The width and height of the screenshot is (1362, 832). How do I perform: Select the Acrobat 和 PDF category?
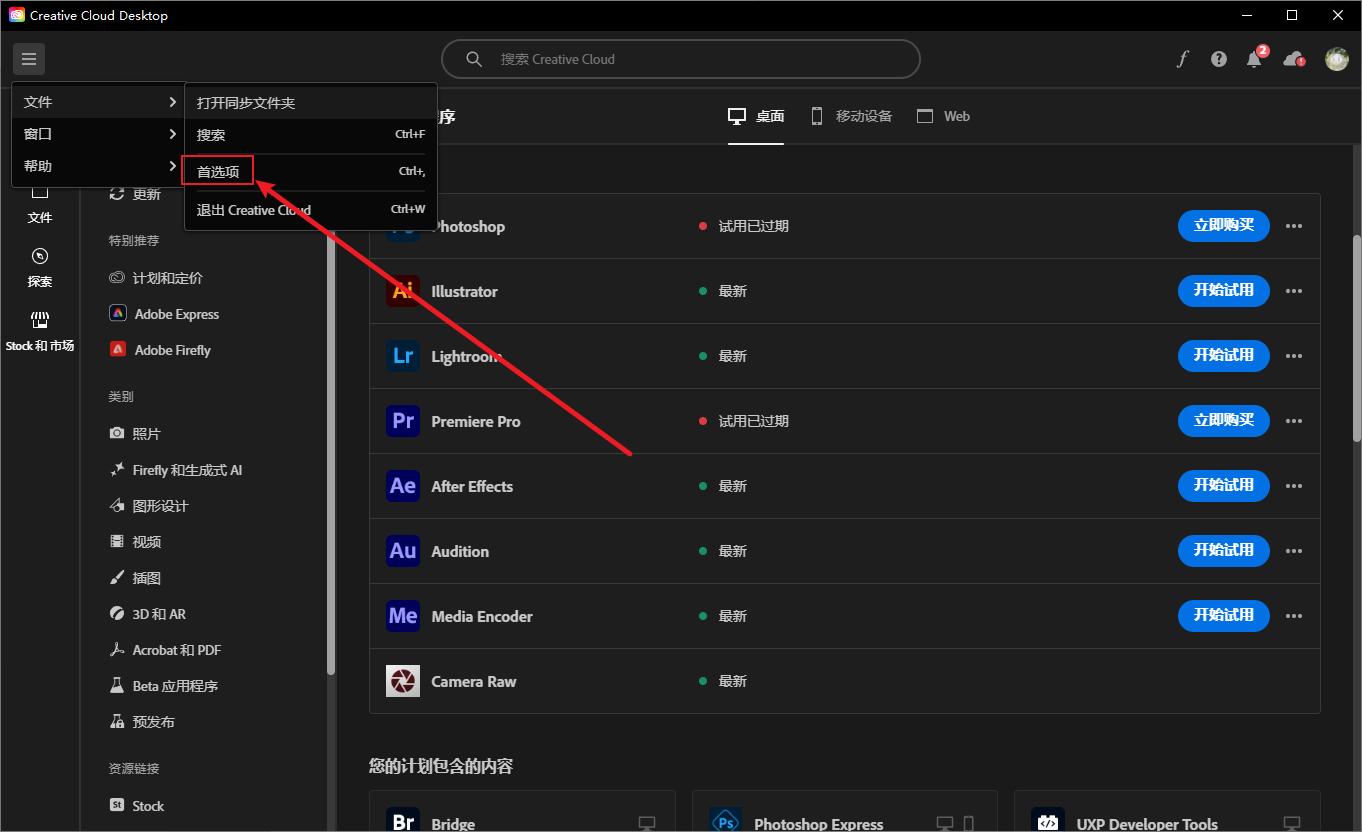(165, 650)
